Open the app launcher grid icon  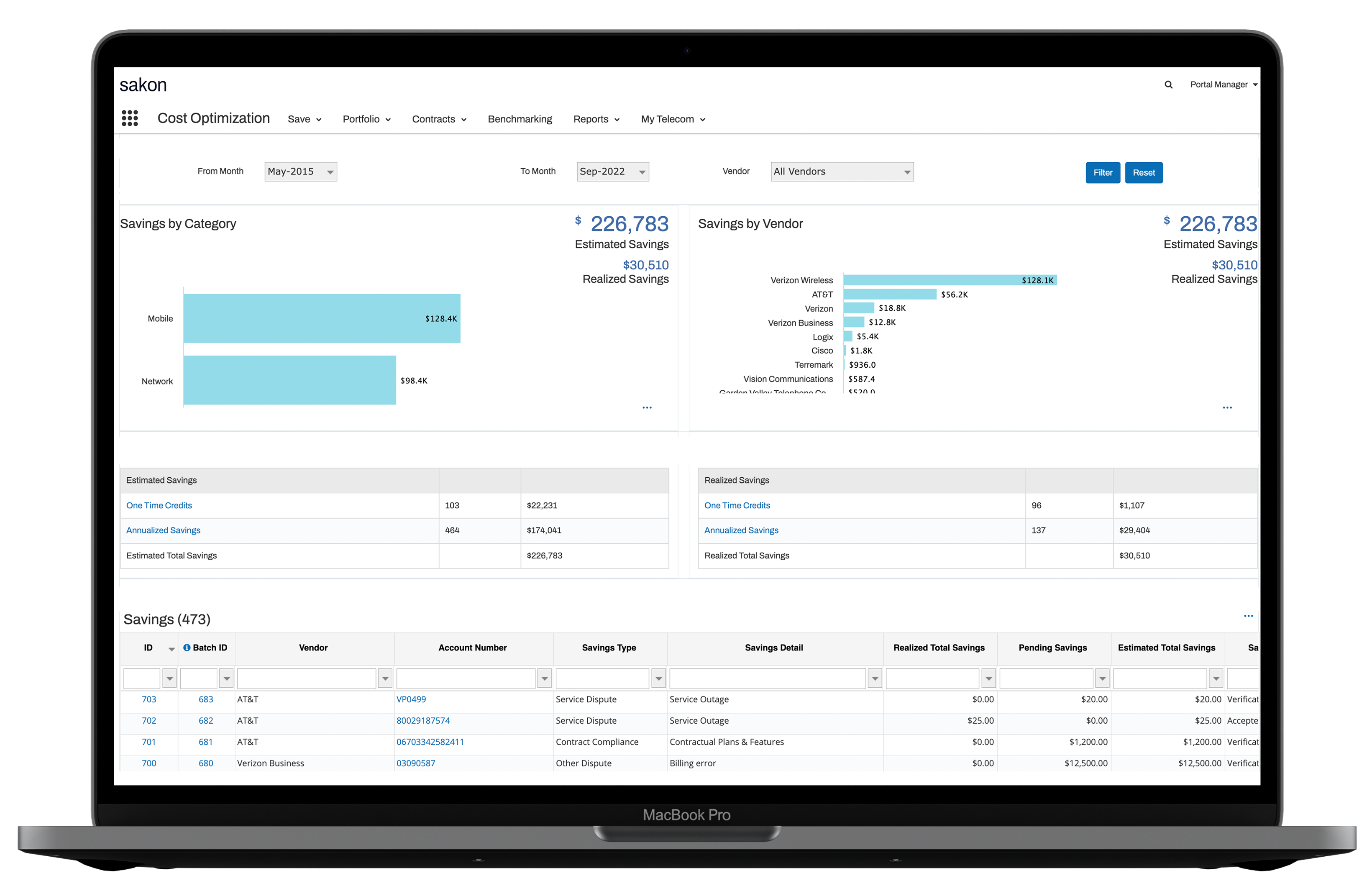[130, 118]
